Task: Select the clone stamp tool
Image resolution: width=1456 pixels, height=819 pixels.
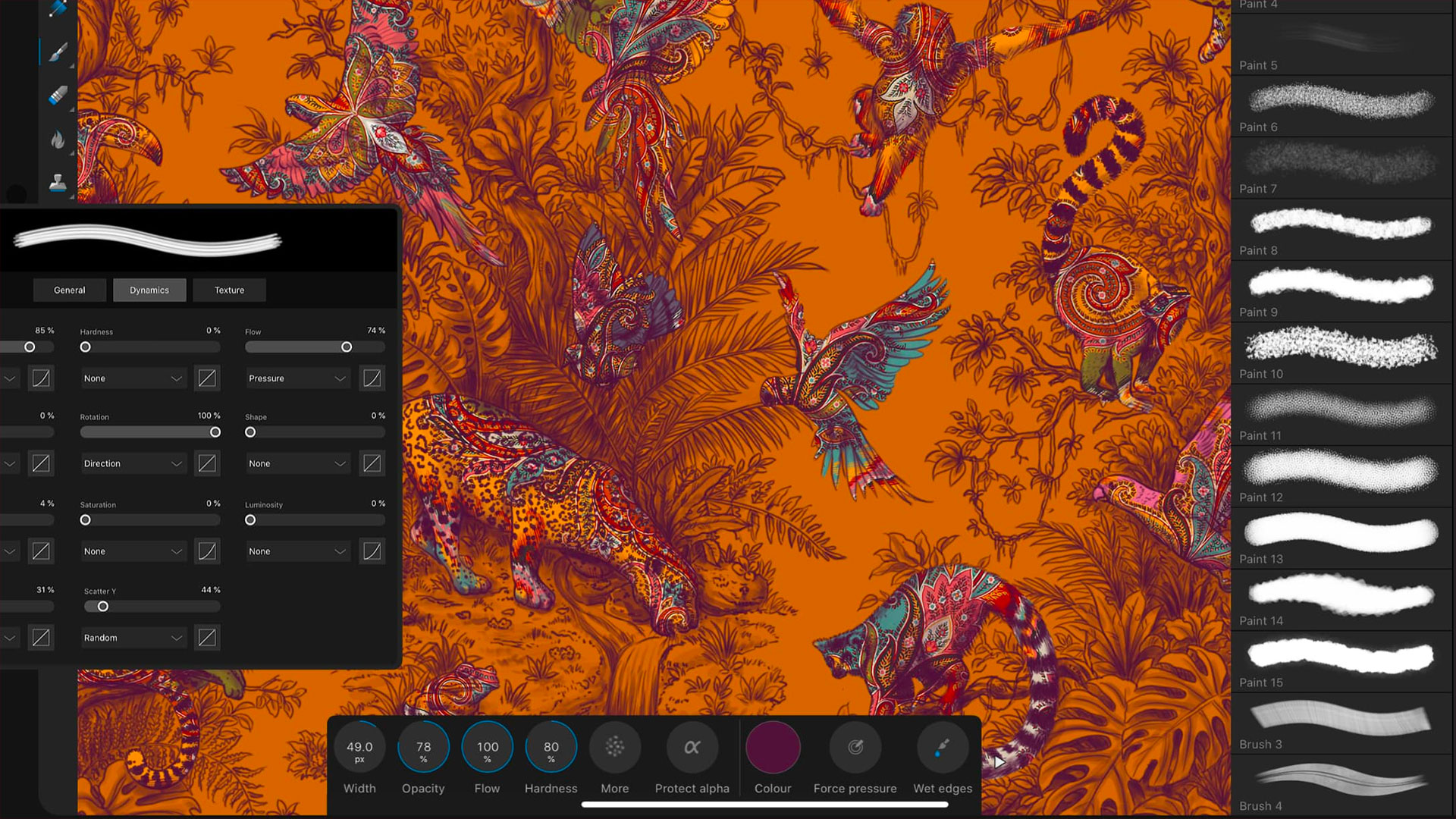Action: click(58, 182)
